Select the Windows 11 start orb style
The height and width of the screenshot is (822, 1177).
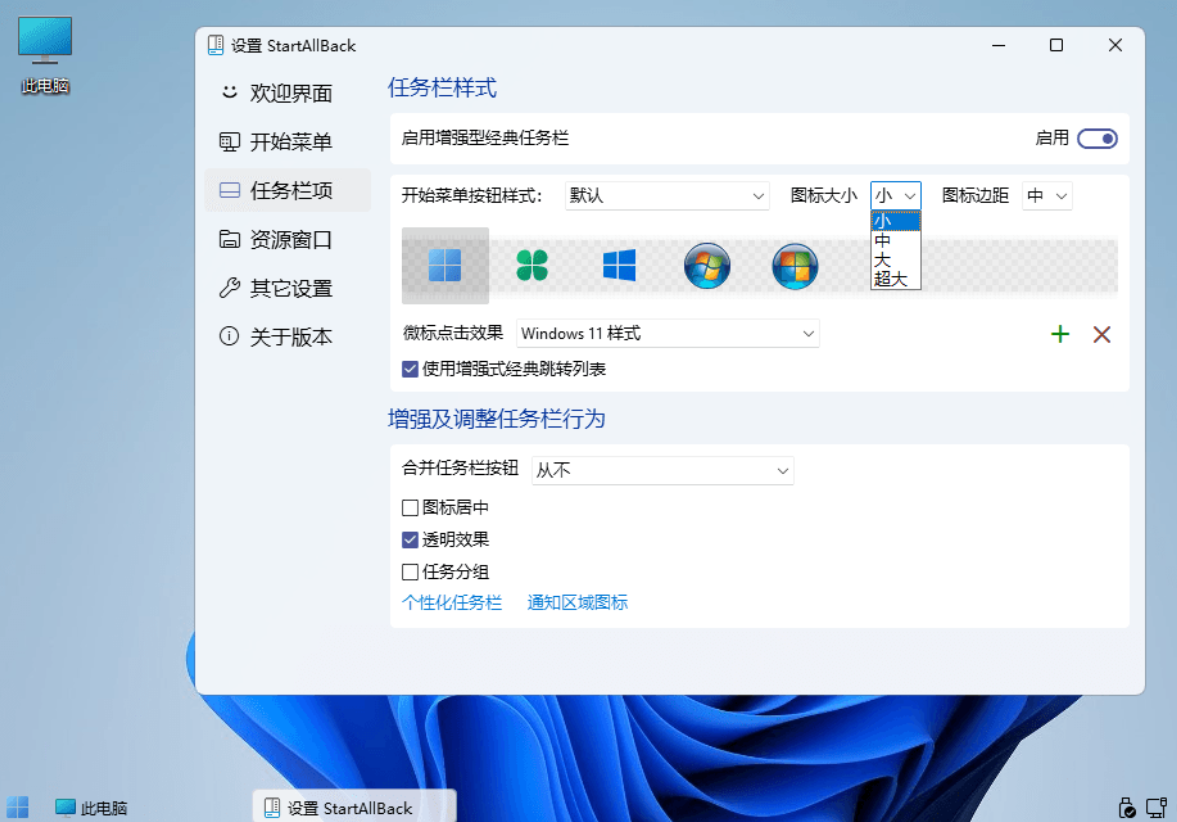click(444, 266)
